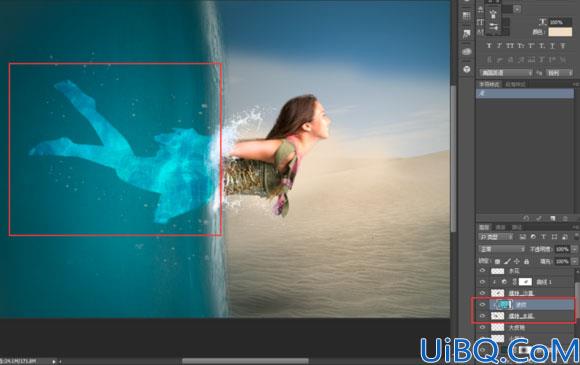
Task: Filter layers by shape layers icon
Action: tap(554, 237)
